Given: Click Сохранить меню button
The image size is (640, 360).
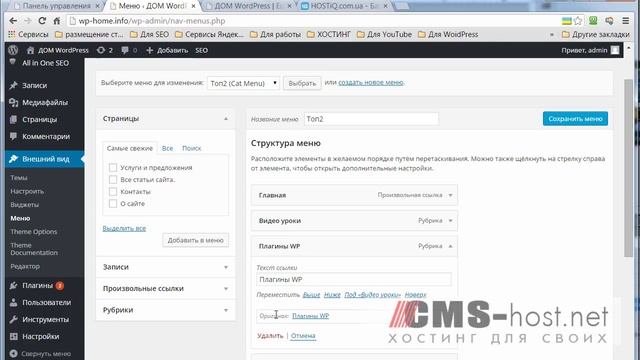Looking at the screenshot, I should click(575, 119).
